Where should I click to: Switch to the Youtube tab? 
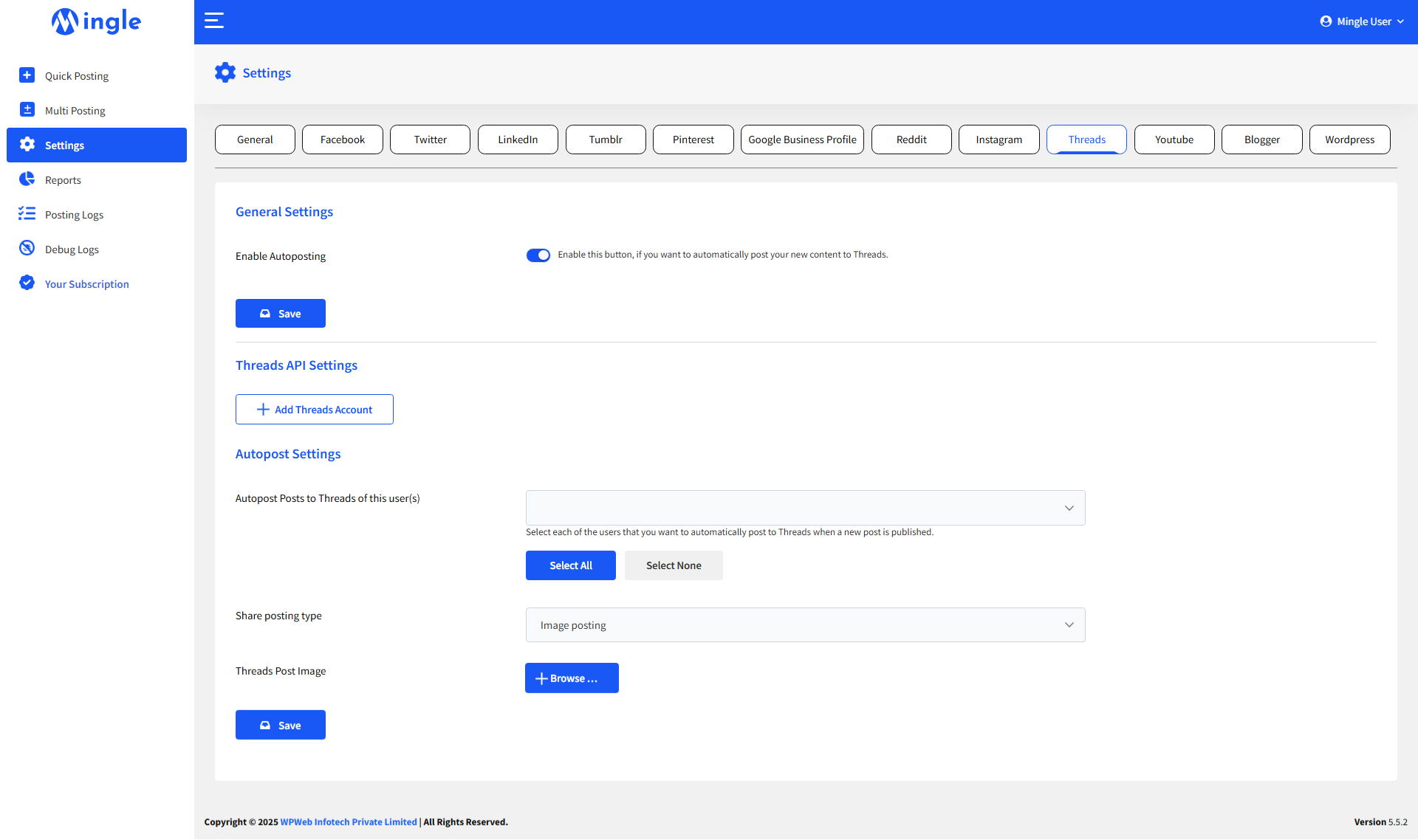click(1174, 140)
